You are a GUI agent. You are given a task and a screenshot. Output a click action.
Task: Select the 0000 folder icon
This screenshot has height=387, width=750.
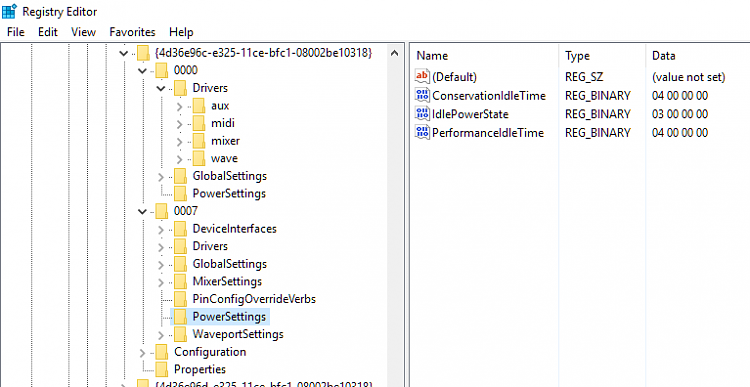click(x=162, y=70)
